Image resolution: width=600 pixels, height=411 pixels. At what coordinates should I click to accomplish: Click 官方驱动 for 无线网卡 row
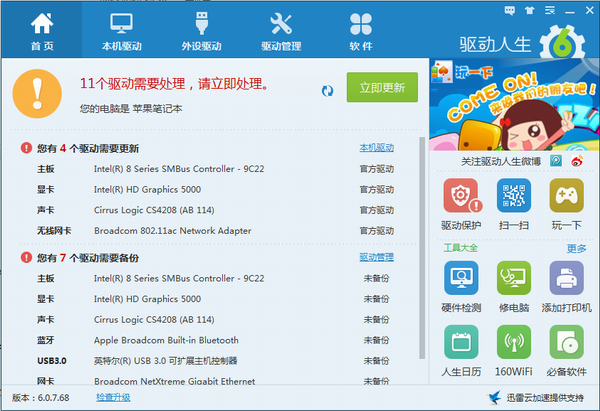(377, 231)
